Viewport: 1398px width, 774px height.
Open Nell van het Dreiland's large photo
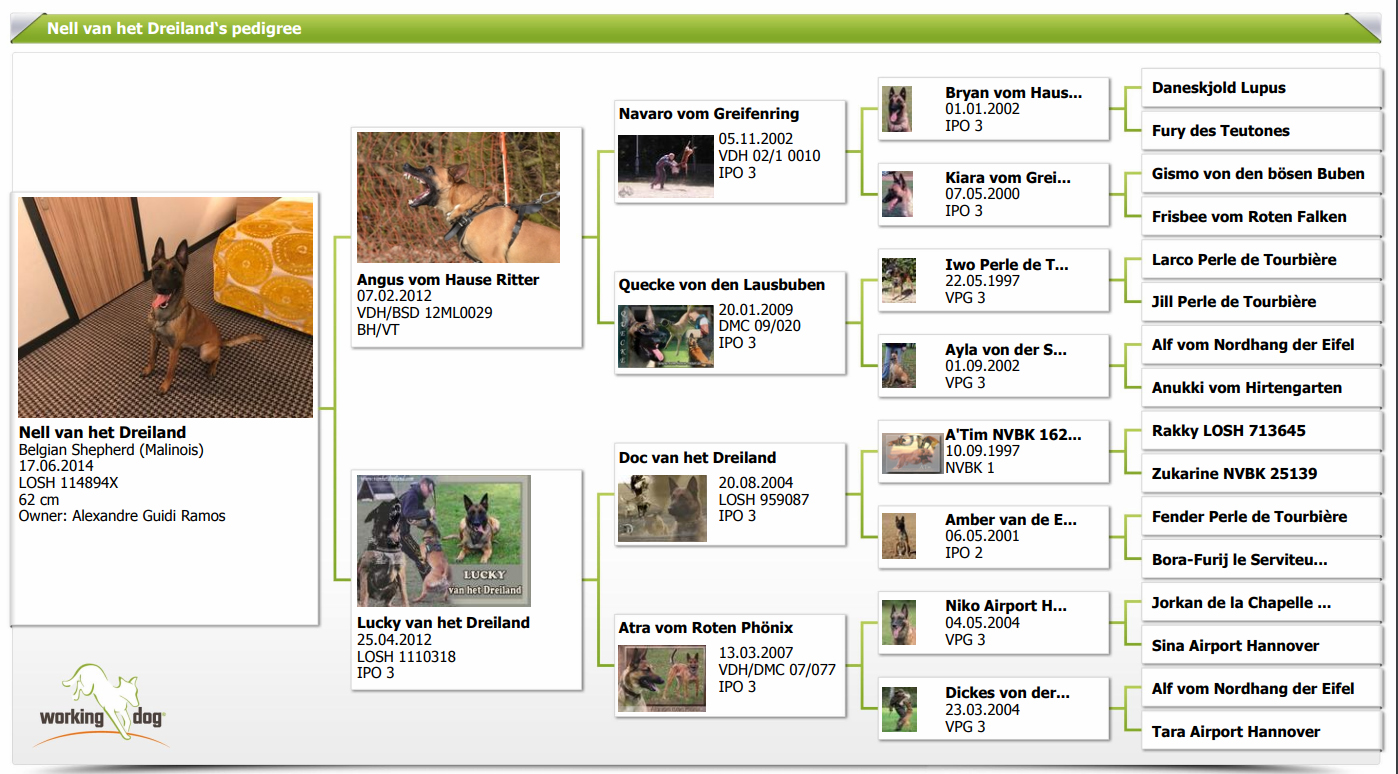pos(166,307)
